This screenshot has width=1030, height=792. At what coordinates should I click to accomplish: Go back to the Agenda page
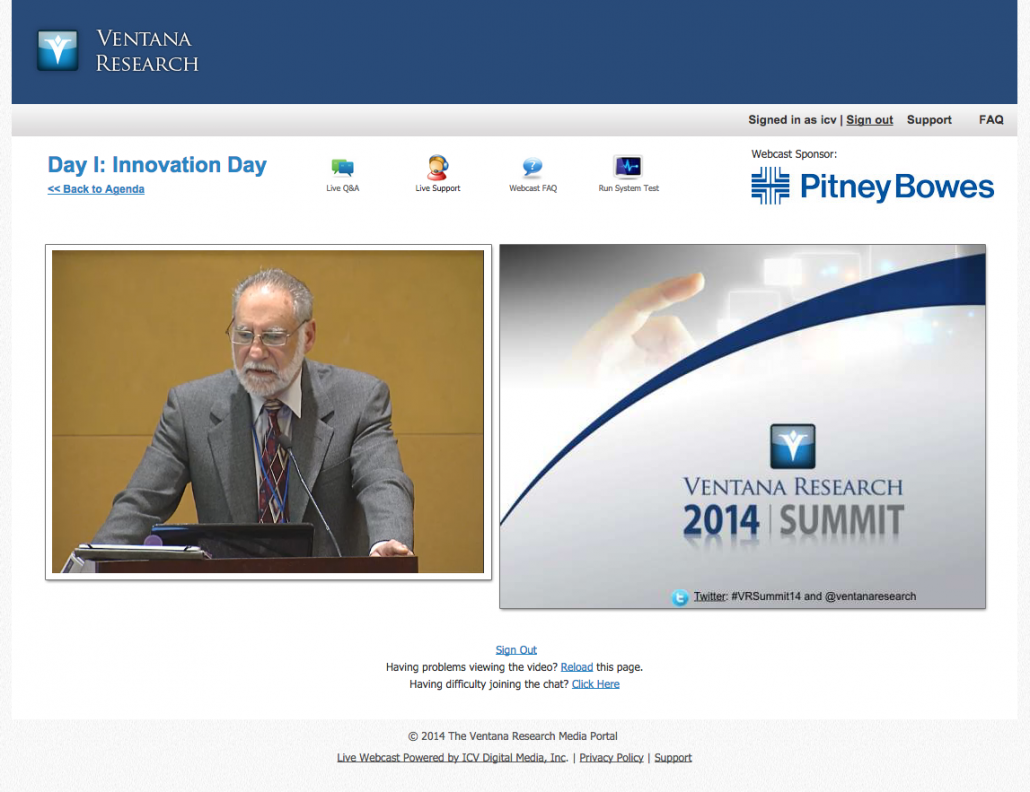(x=96, y=189)
